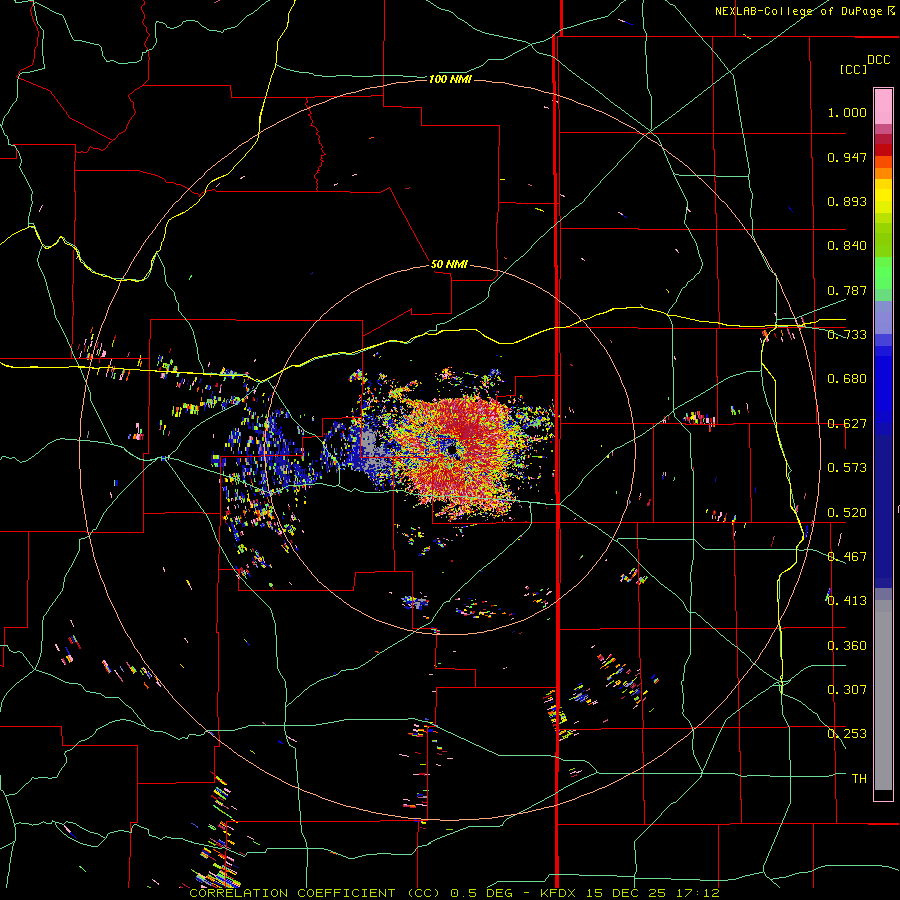The height and width of the screenshot is (900, 900).
Task: Click the DCC legend title
Action: [878, 60]
